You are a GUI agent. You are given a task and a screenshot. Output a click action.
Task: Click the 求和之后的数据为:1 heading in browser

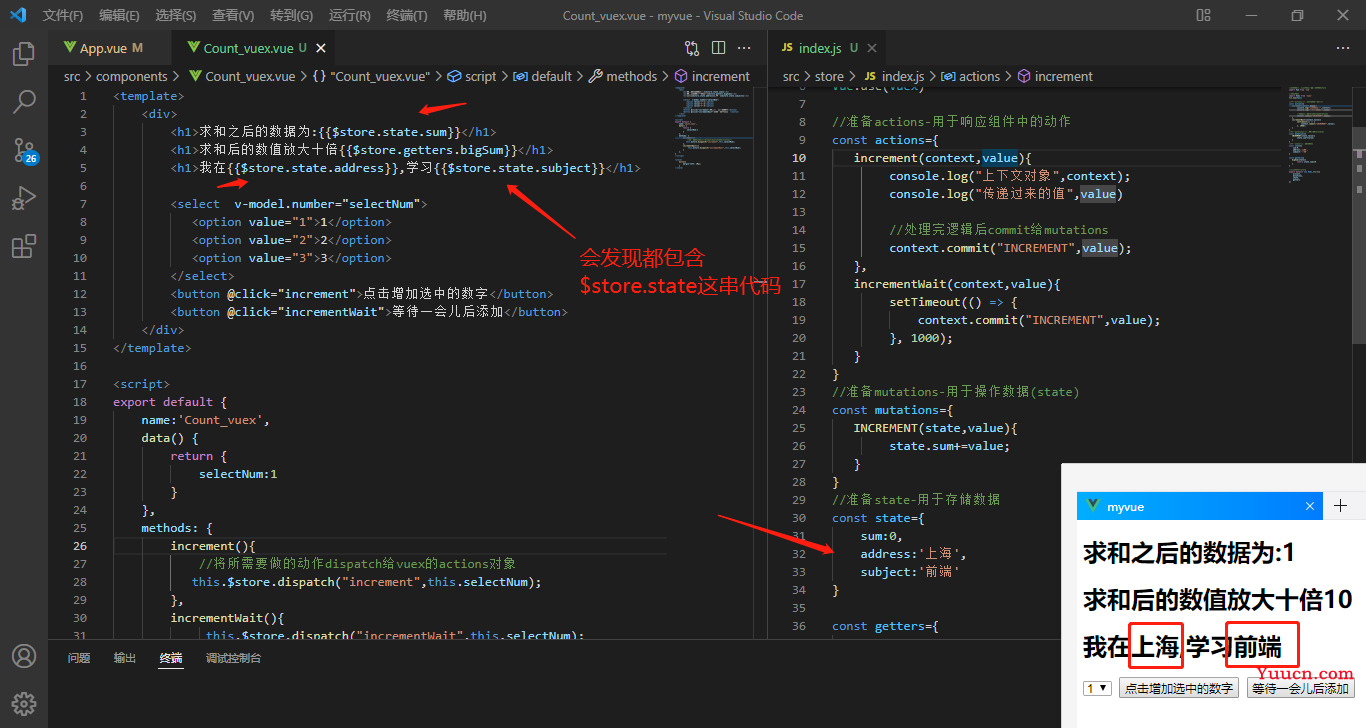pyautogui.click(x=1189, y=553)
